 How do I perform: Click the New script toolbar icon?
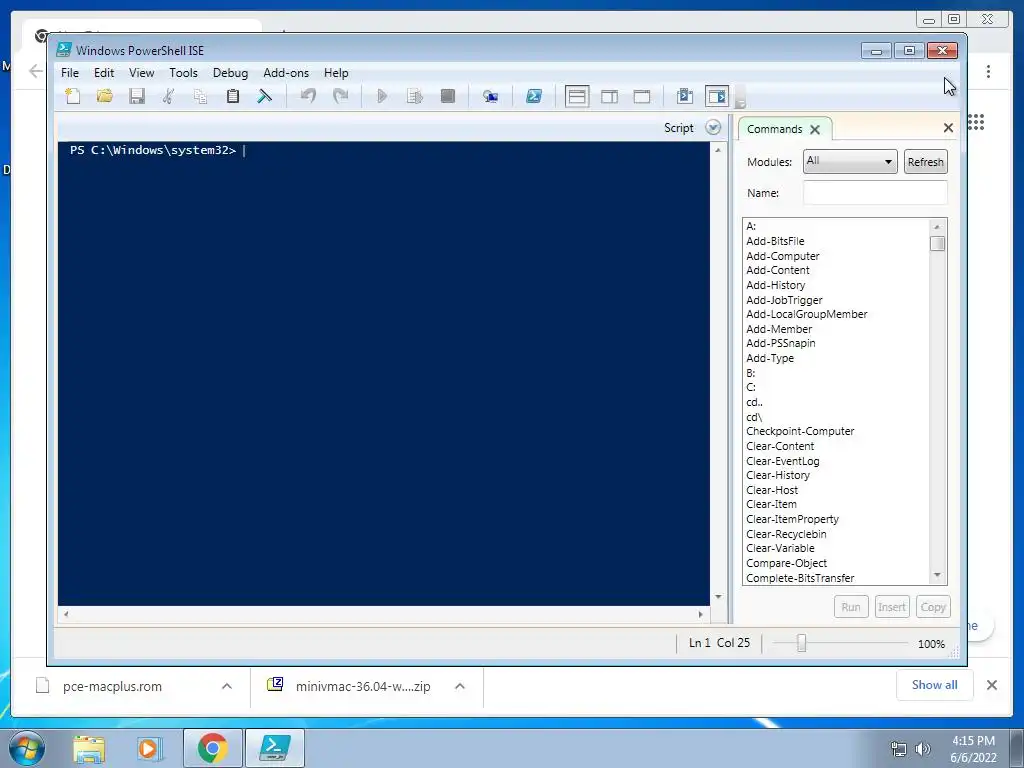73,97
